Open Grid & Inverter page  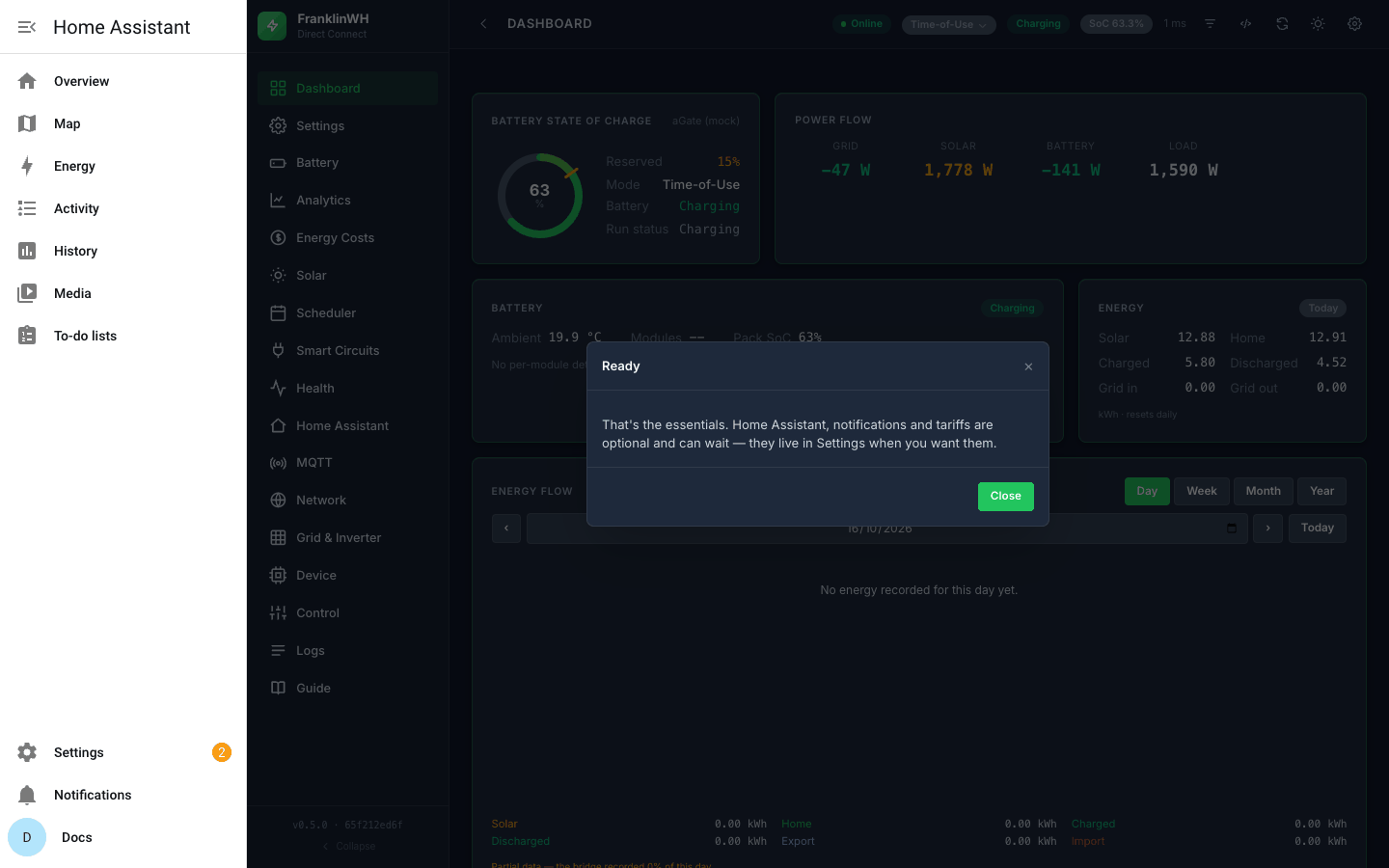pyautogui.click(x=347, y=538)
